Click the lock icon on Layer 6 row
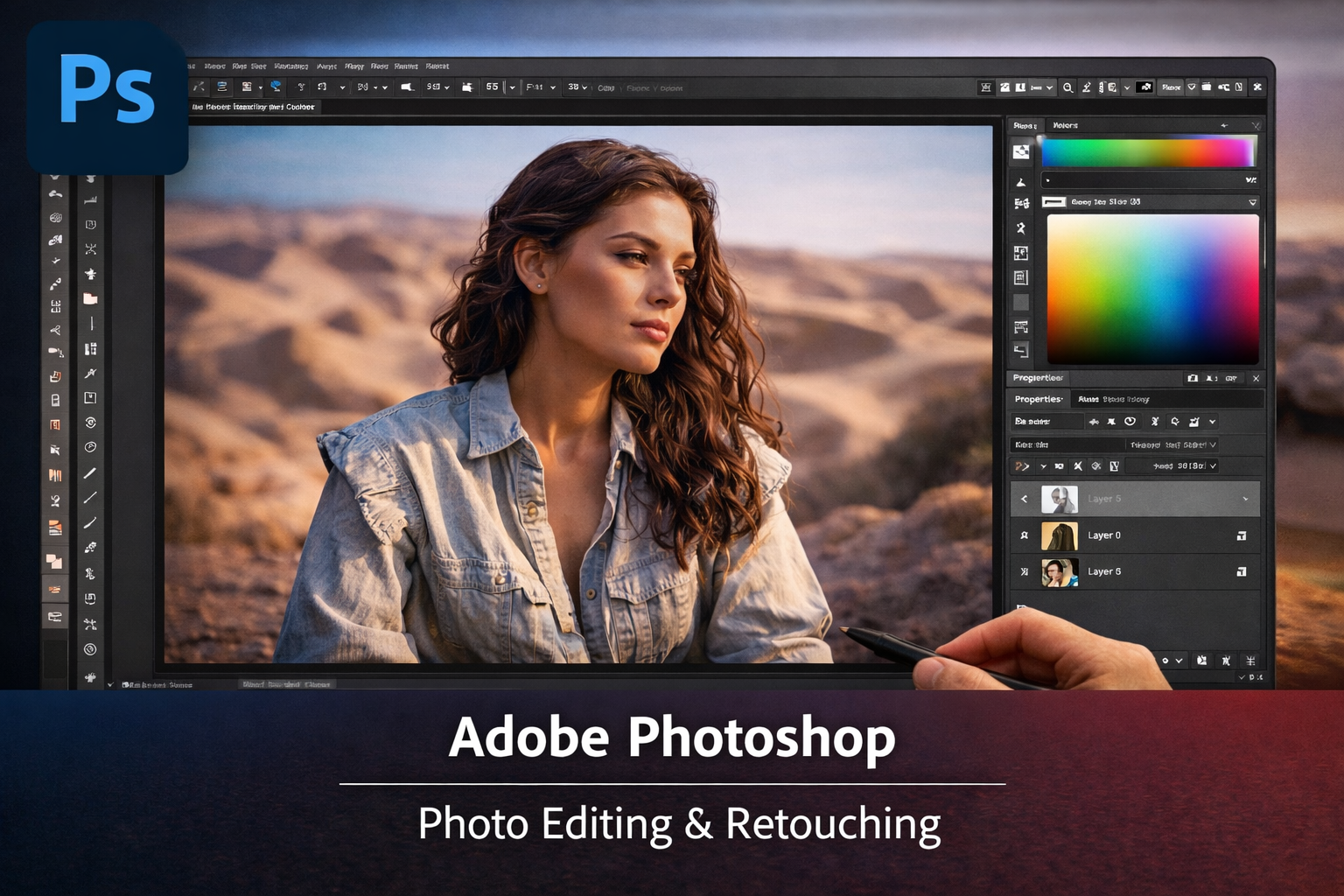 tap(1241, 572)
